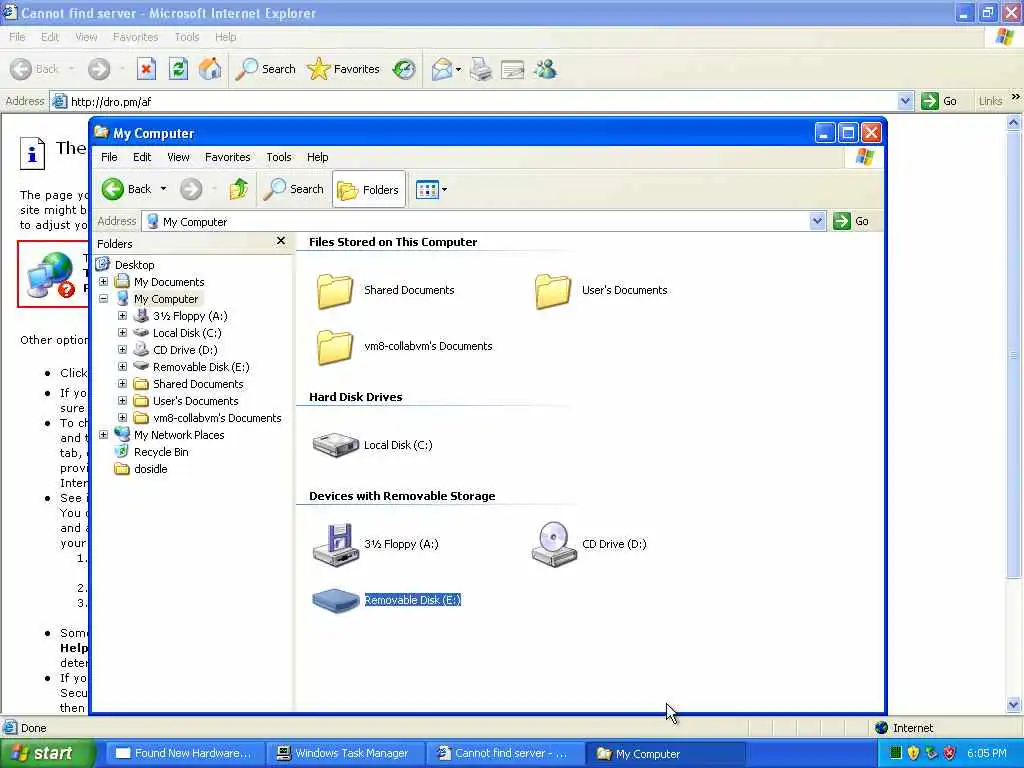The width and height of the screenshot is (1024, 768).
Task: Open Tools menu in My Computer
Action: [x=278, y=157]
